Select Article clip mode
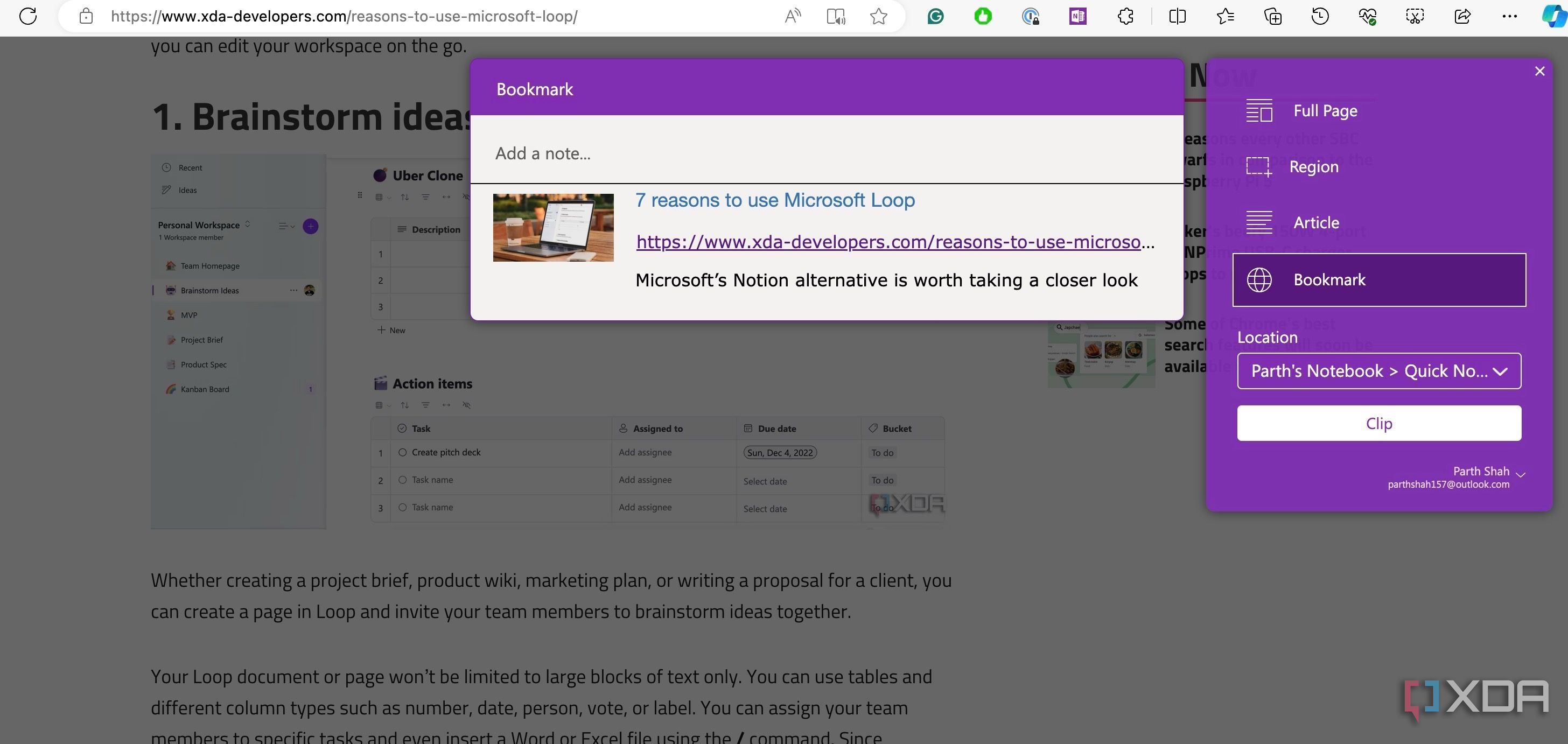 click(1378, 223)
